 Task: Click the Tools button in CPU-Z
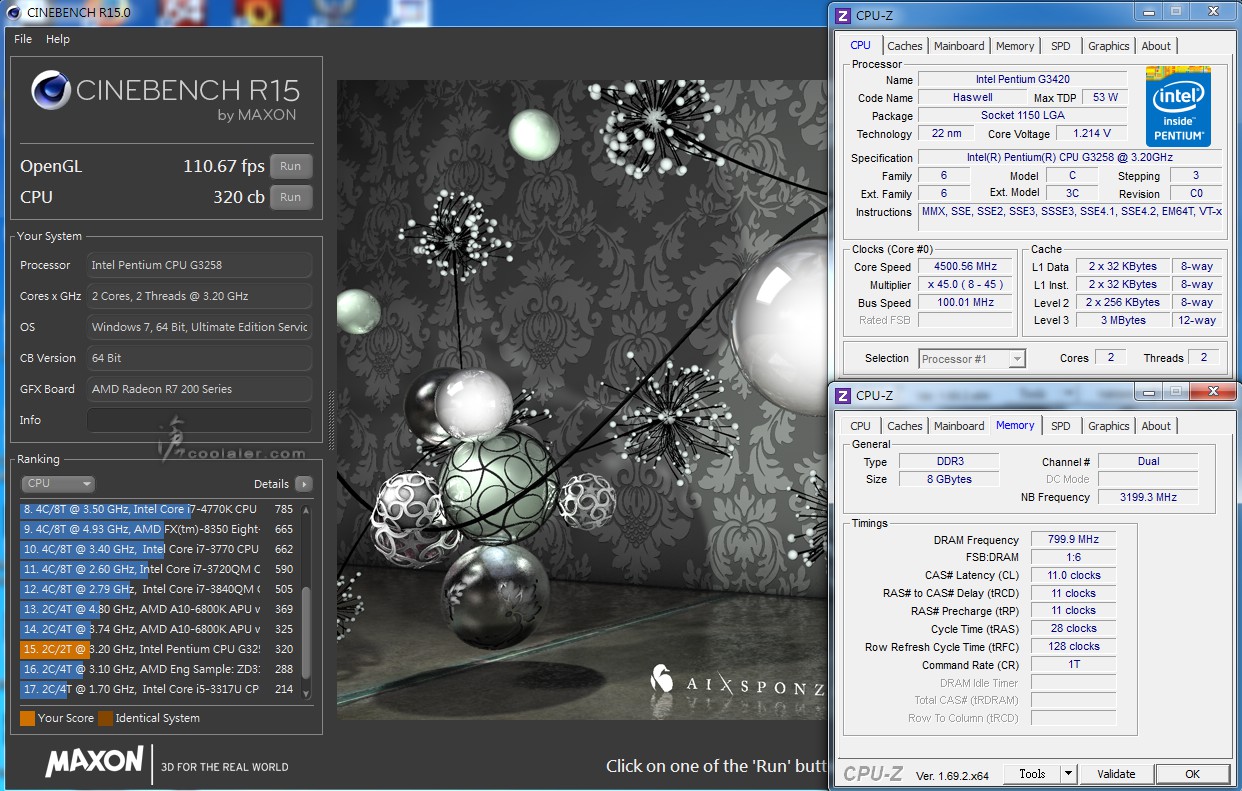pos(1032,774)
